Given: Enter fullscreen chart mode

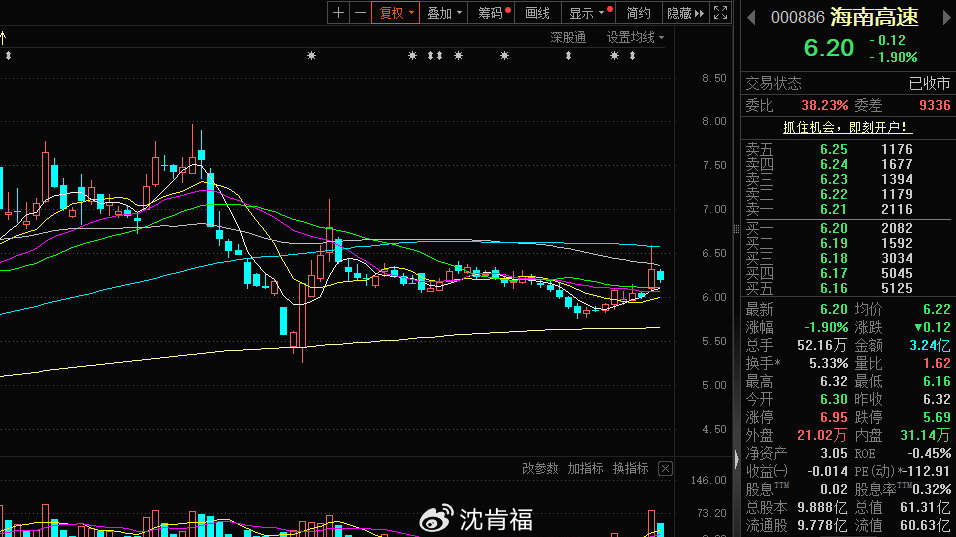Looking at the screenshot, I should [x=720, y=13].
